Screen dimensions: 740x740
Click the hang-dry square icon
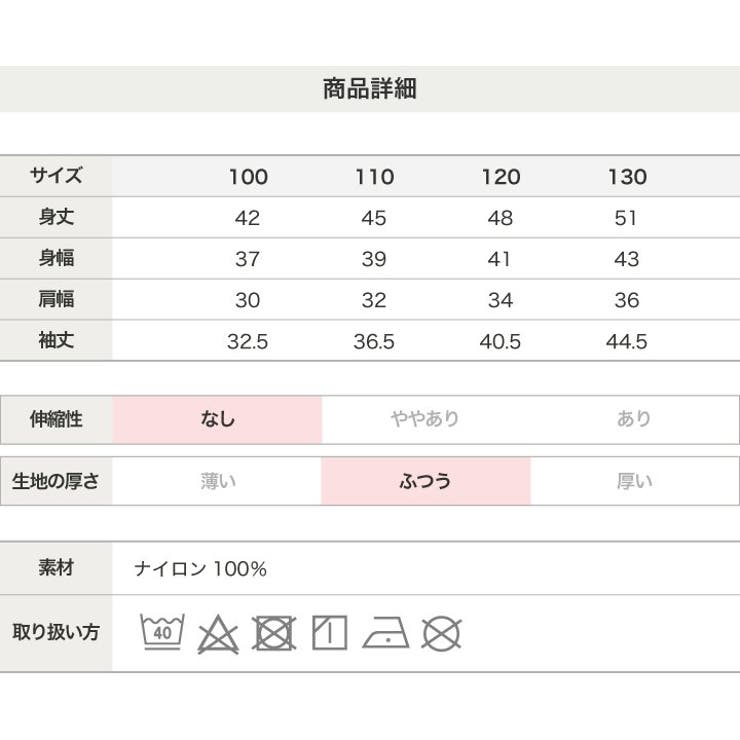(330, 632)
